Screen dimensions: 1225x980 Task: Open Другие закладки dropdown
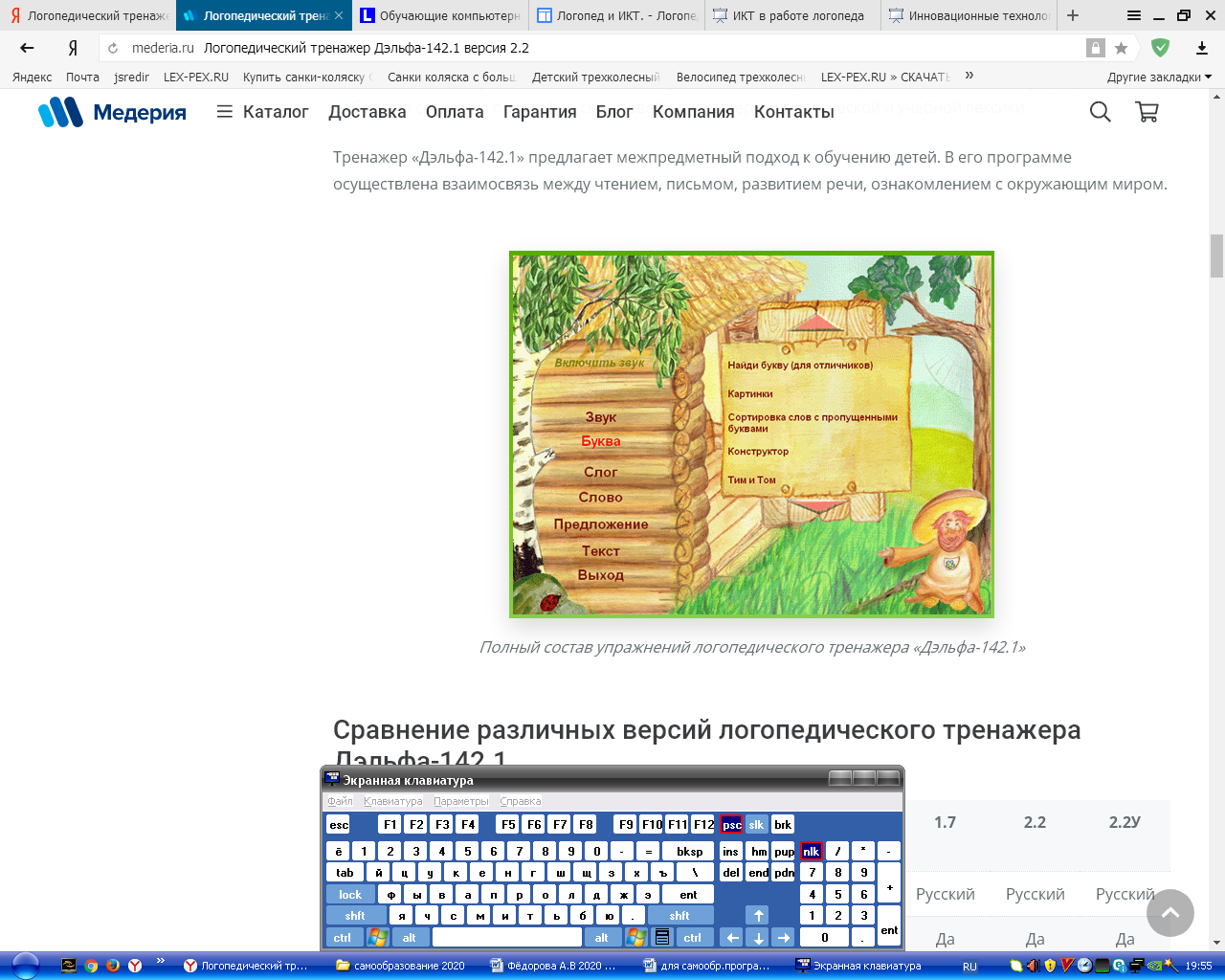coord(1159,77)
